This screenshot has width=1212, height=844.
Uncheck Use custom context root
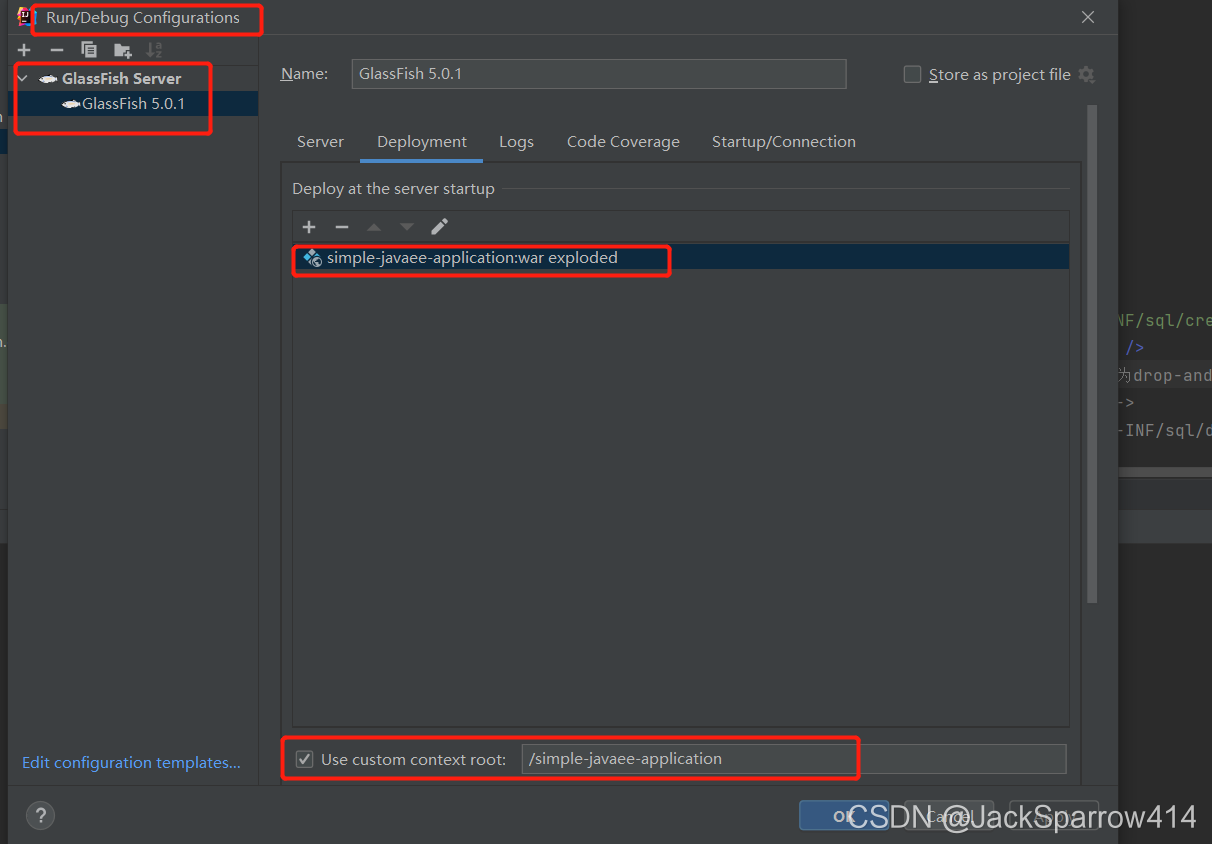(x=305, y=759)
